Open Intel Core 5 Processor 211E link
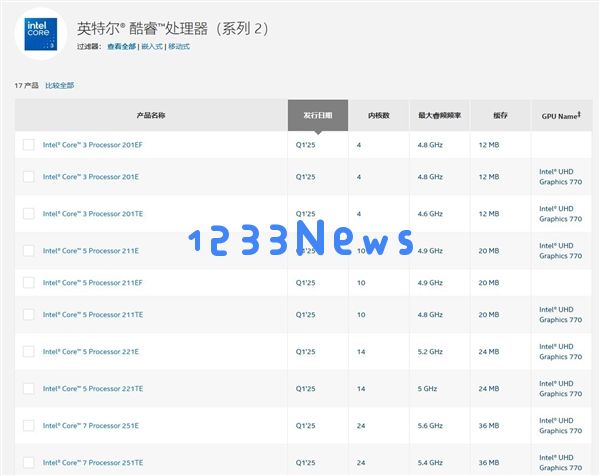Screen dimensions: 600x476 (x=91, y=251)
